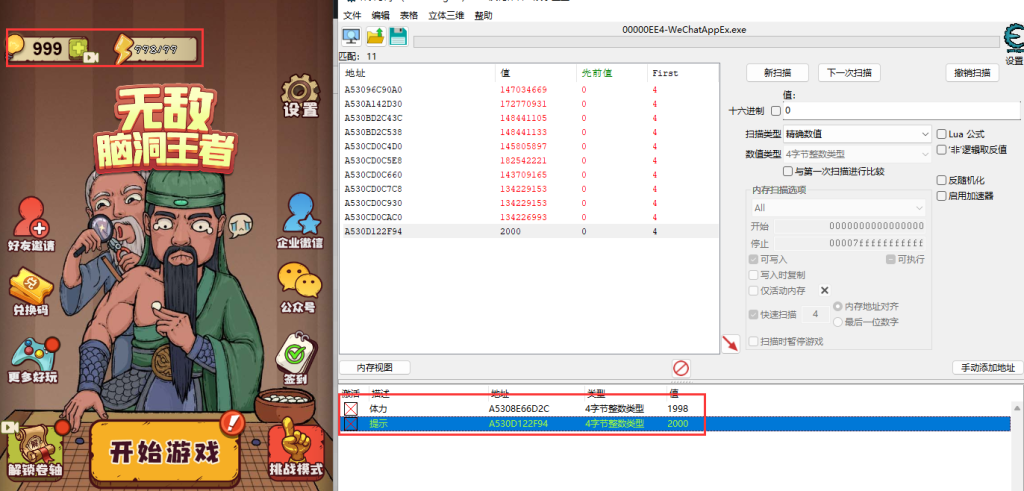Select 最后一位数字 radio option

[838, 321]
